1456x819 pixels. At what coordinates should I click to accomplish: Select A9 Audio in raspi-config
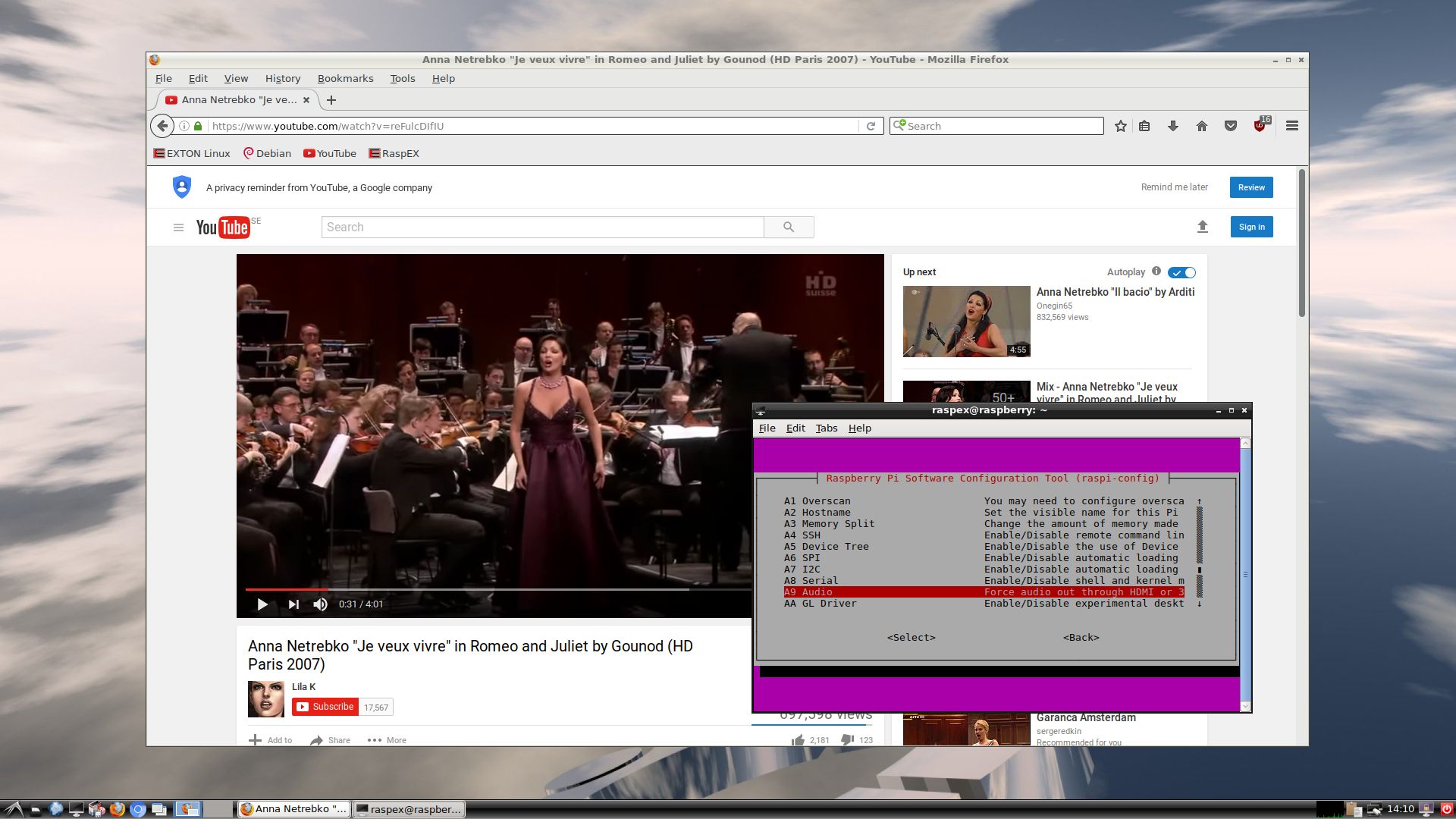tap(984, 592)
